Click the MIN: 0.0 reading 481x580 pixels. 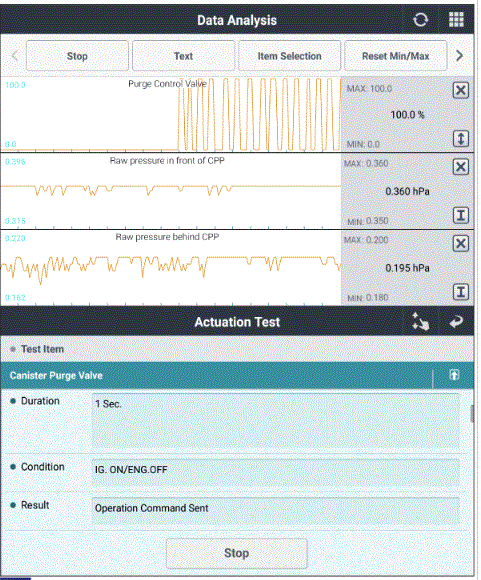tap(363, 144)
